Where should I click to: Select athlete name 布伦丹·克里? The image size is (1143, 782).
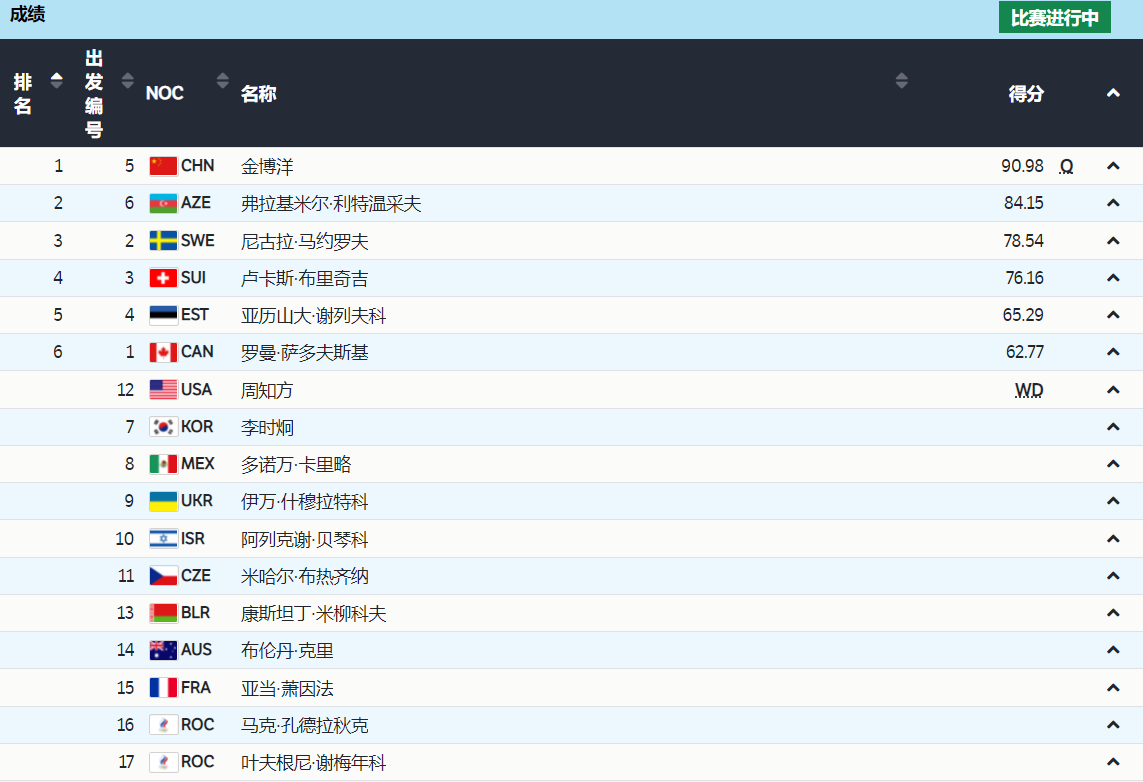pos(287,650)
